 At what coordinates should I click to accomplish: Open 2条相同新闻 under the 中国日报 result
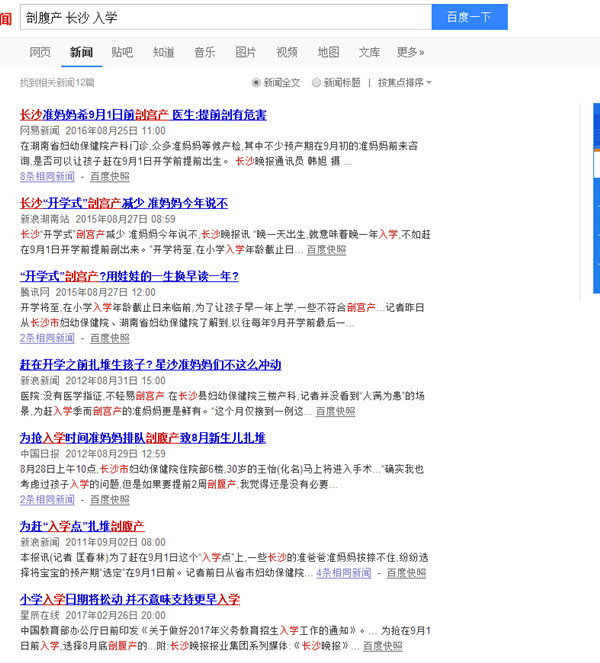tap(47, 499)
